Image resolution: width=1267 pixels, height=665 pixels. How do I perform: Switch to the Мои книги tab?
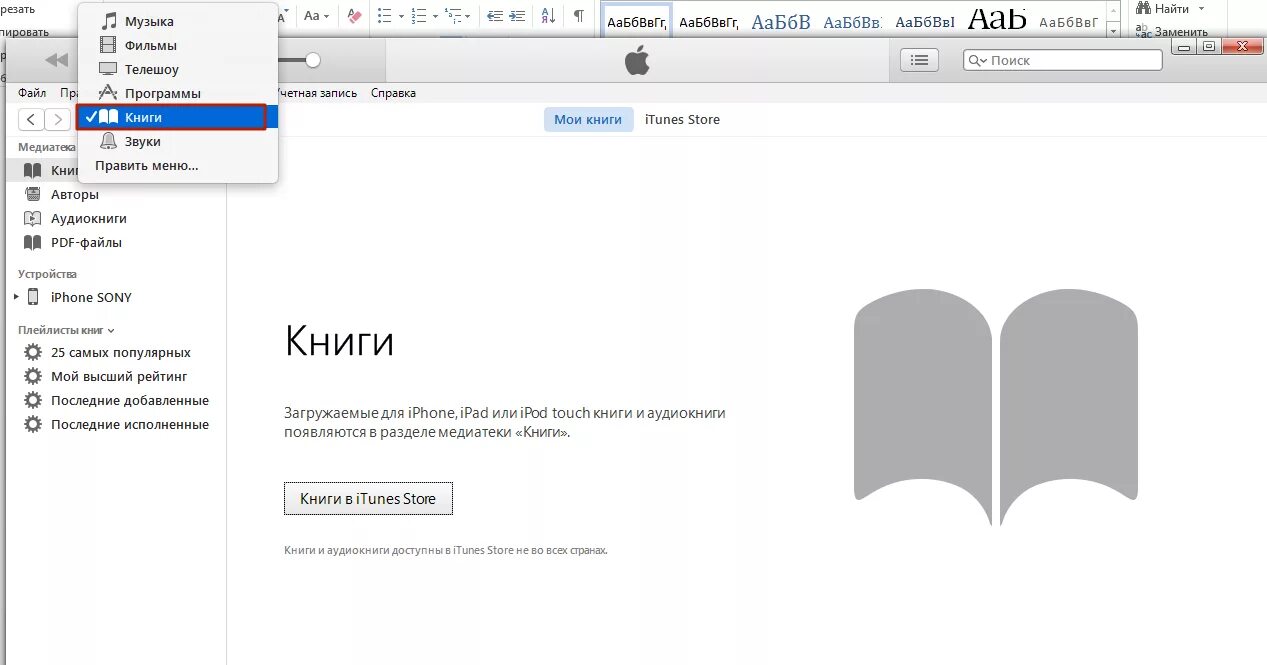click(x=588, y=119)
